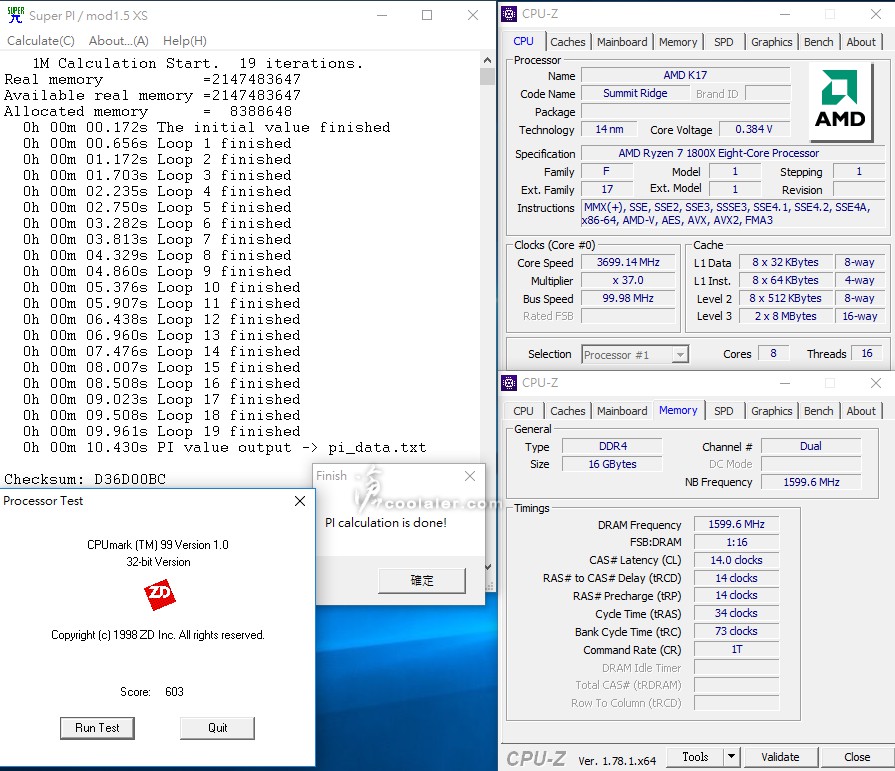
Task: Maximize the Super PI window
Action: click(x=426, y=15)
